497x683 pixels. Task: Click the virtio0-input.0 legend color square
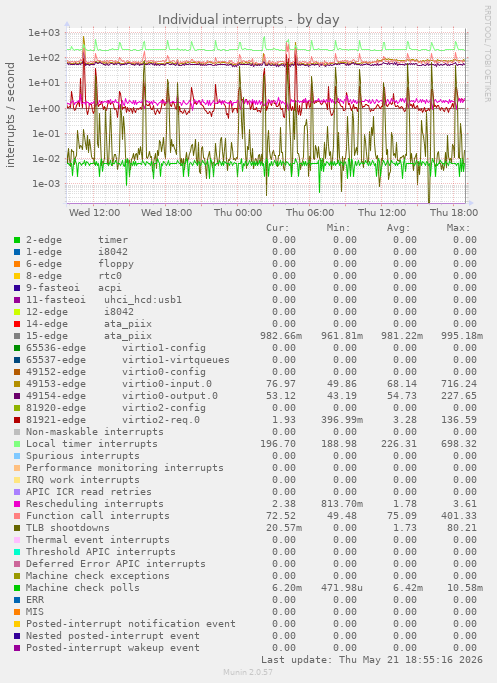point(17,384)
